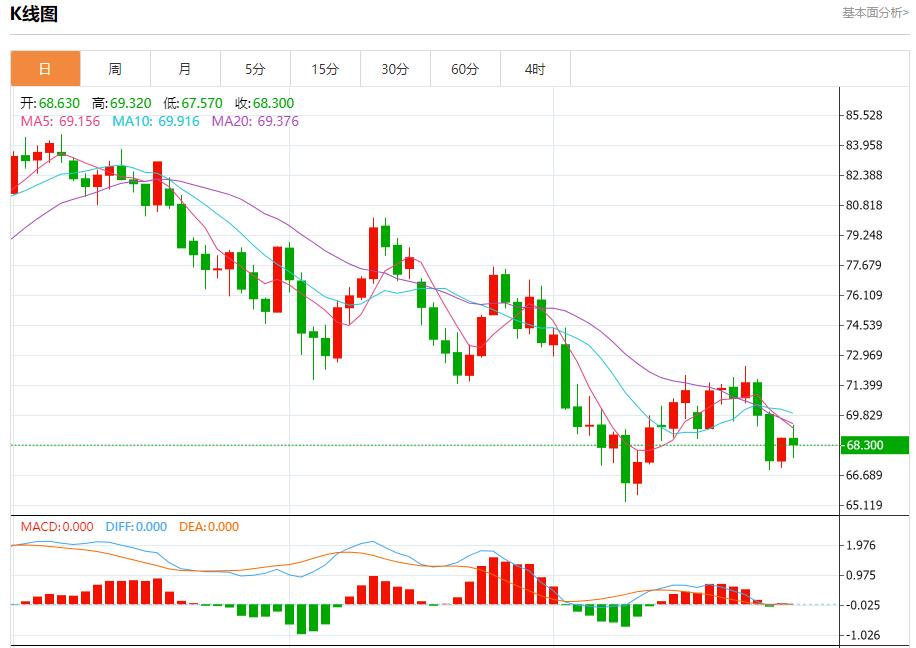This screenshot has width=916, height=648.
Task: Click the green 68.300 current price tag
Action: 874,445
